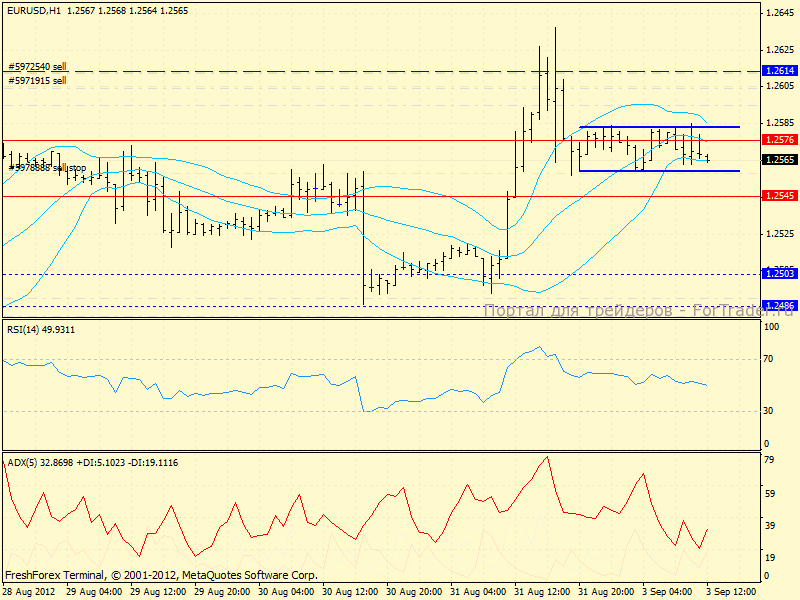Screen dimensions: 800x600
Task: Click the RSI(14) indicator label
Action: coord(40,330)
